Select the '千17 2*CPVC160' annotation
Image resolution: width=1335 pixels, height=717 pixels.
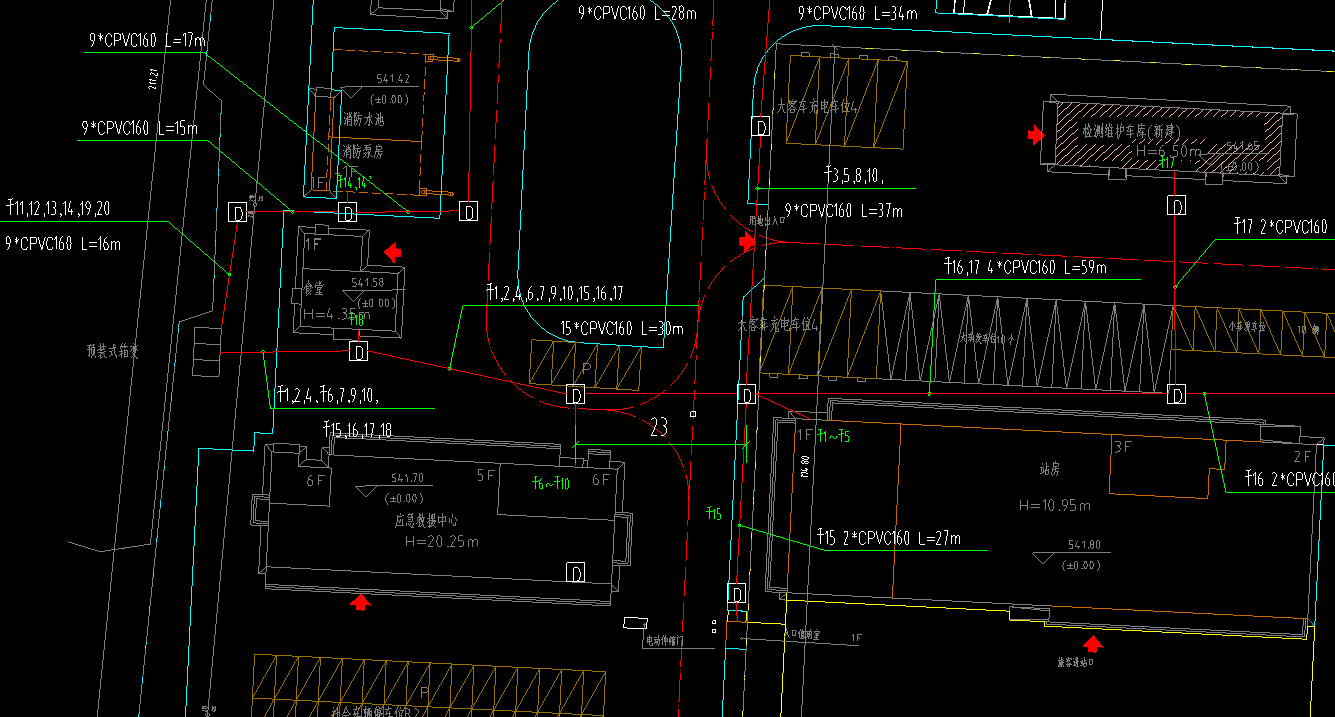point(1281,227)
